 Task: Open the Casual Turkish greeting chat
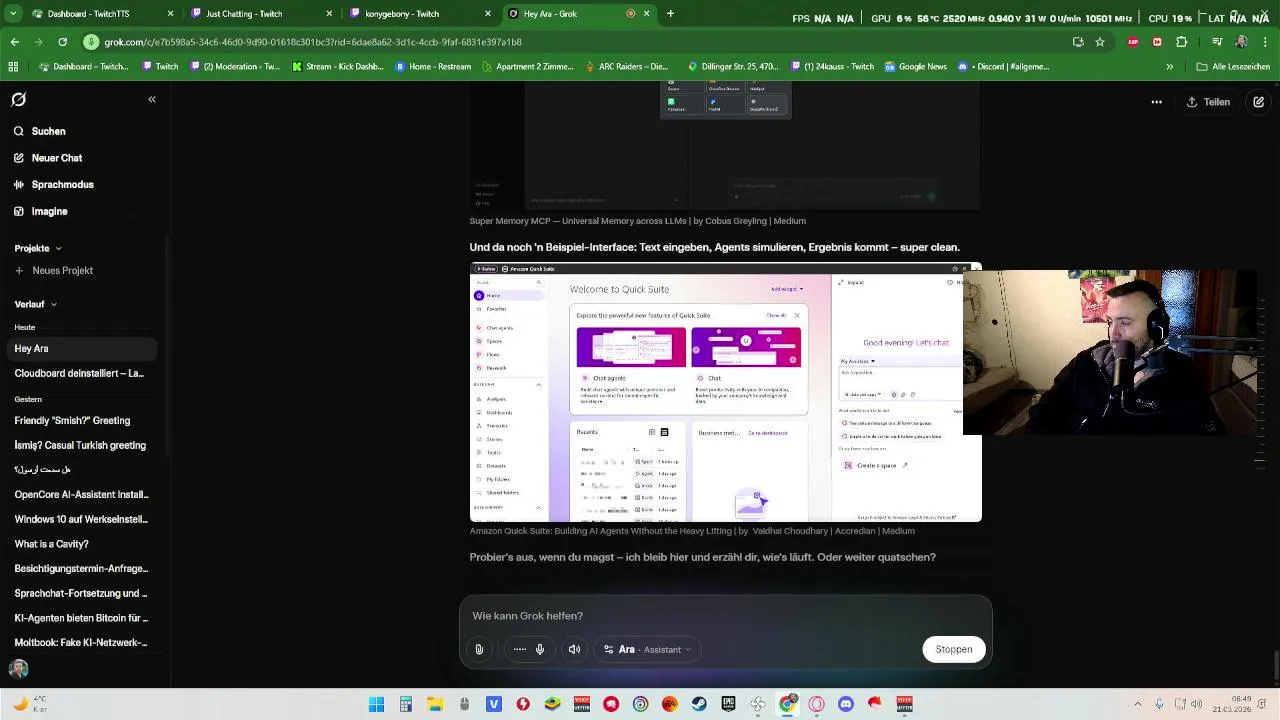click(x=79, y=446)
